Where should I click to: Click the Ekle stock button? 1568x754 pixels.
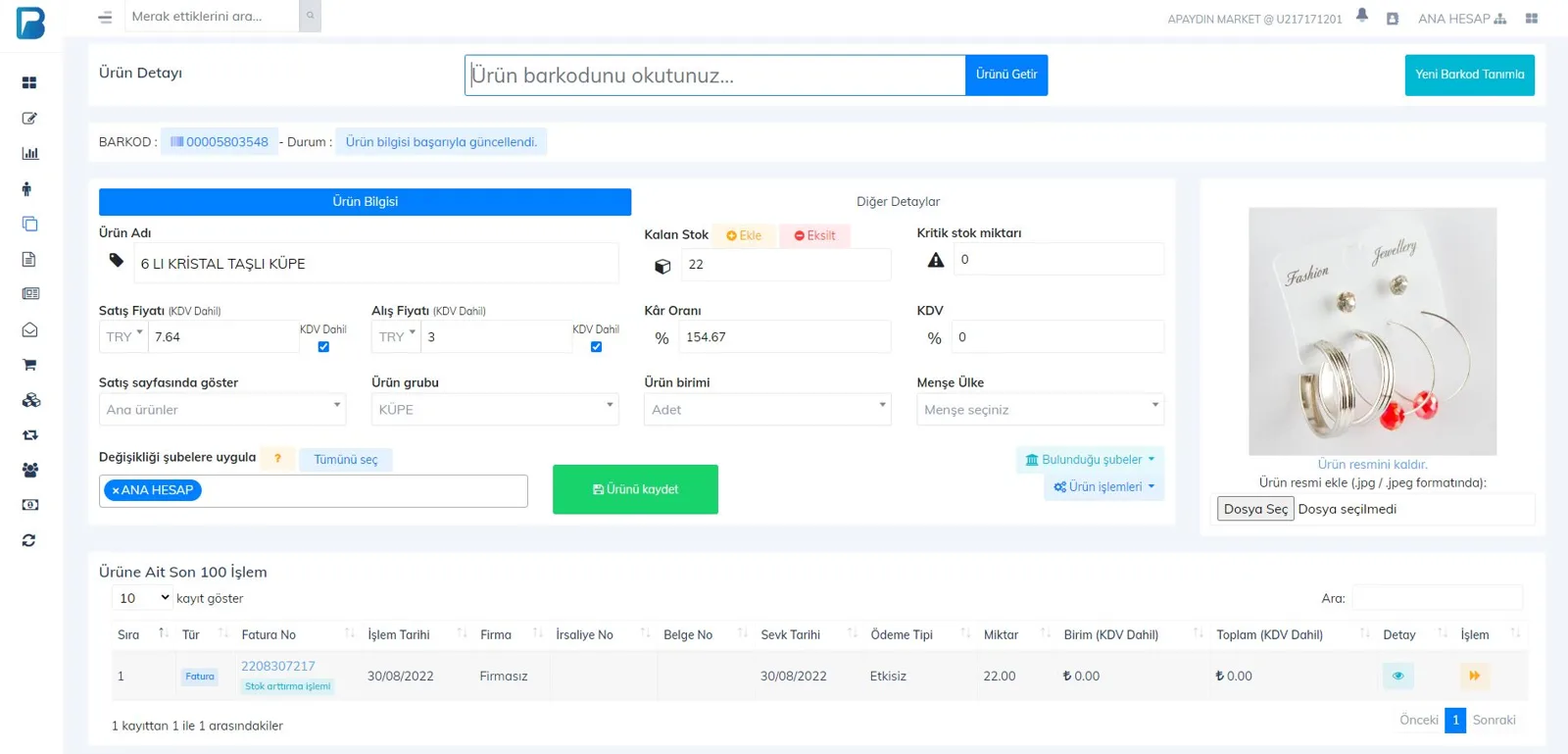pos(744,235)
